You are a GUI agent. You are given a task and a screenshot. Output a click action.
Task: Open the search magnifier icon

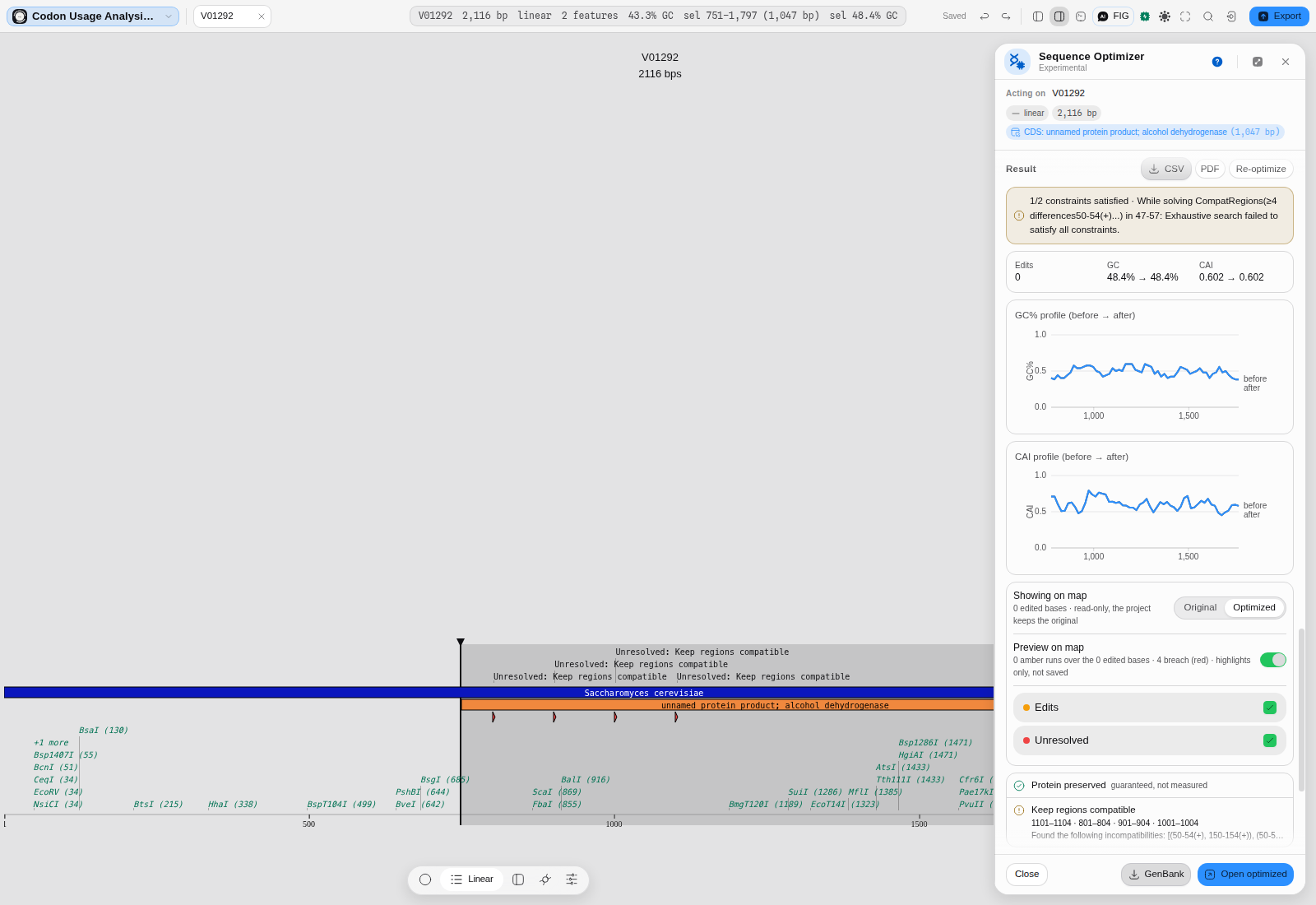(x=1208, y=16)
